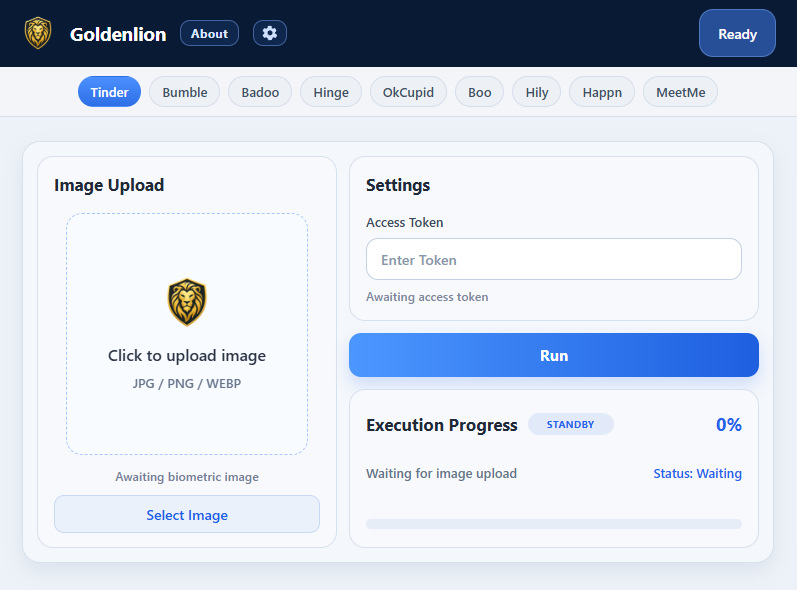This screenshot has height=590, width=797.
Task: Open the About page
Action: pyautogui.click(x=209, y=34)
